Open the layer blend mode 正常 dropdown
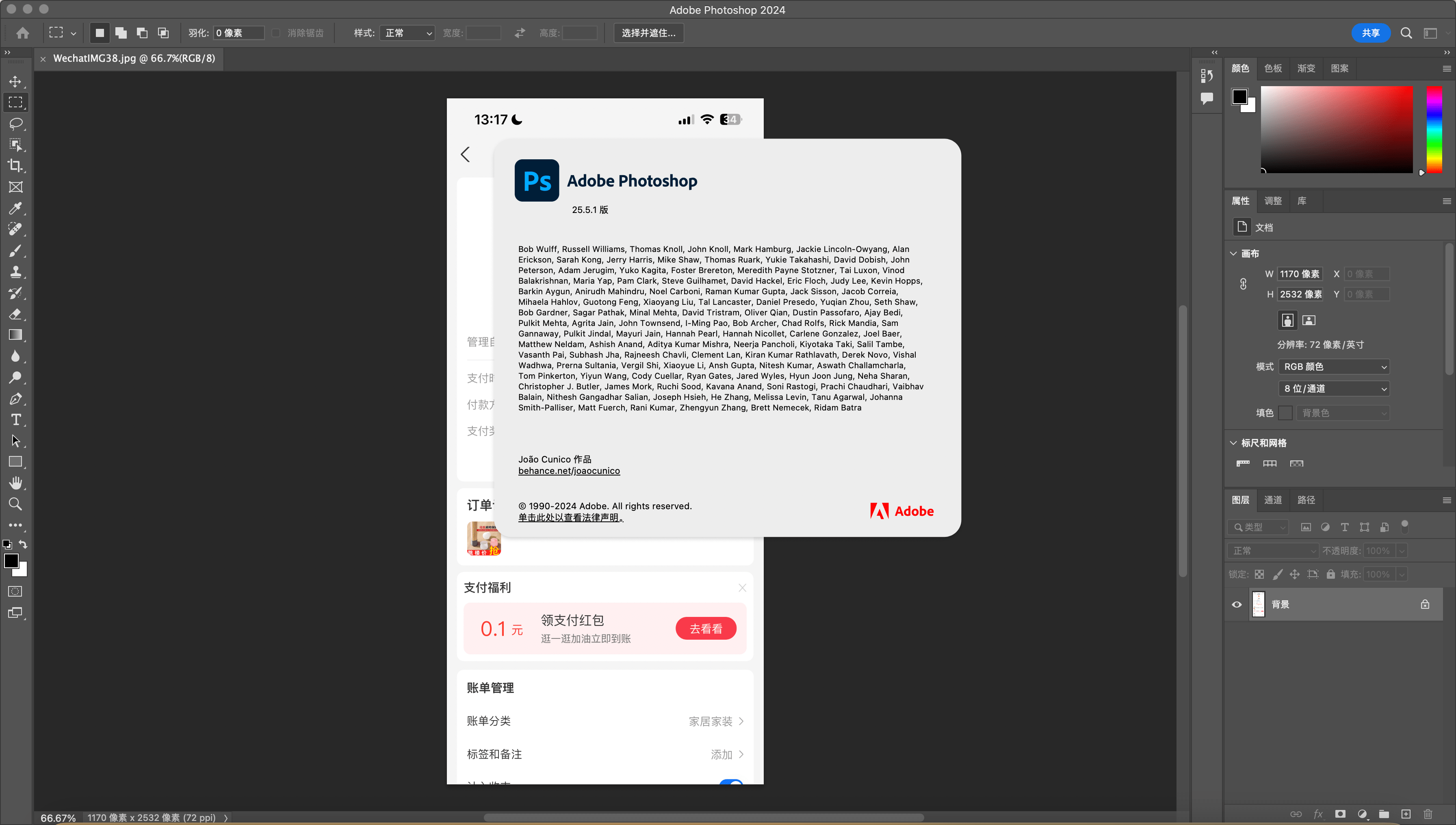Image resolution: width=1456 pixels, height=825 pixels. [1272, 551]
